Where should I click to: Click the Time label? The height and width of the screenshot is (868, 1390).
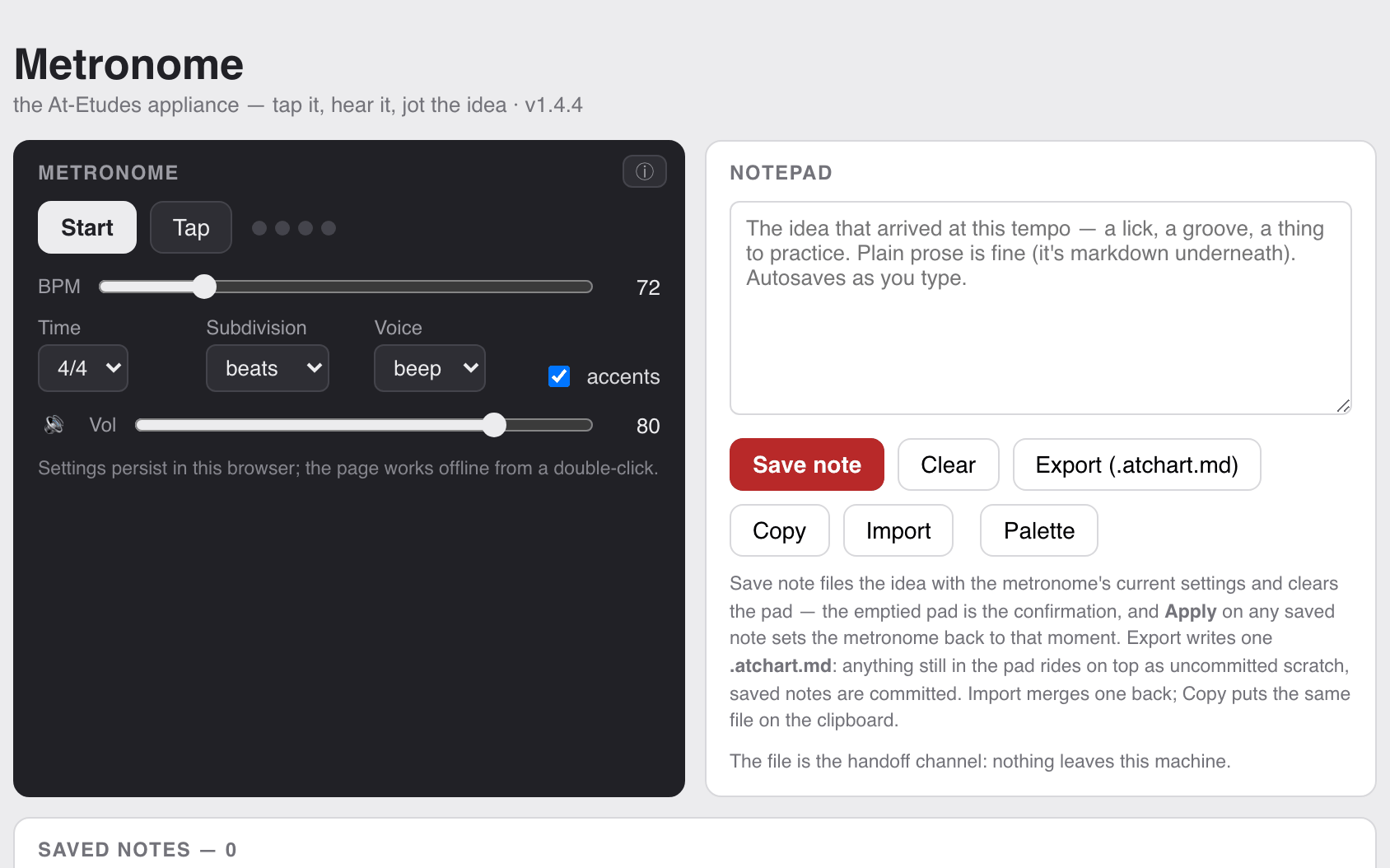point(59,328)
